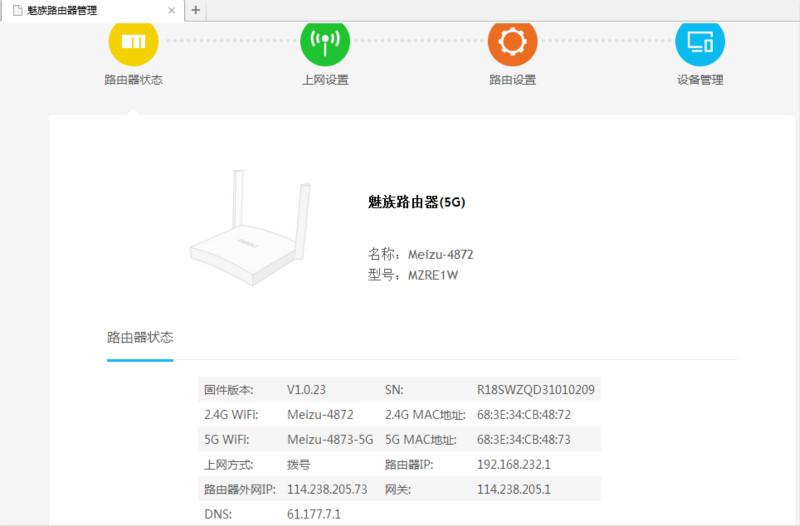The image size is (800, 526).
Task: Click the page icon on the browser tab
Action: tap(18, 10)
